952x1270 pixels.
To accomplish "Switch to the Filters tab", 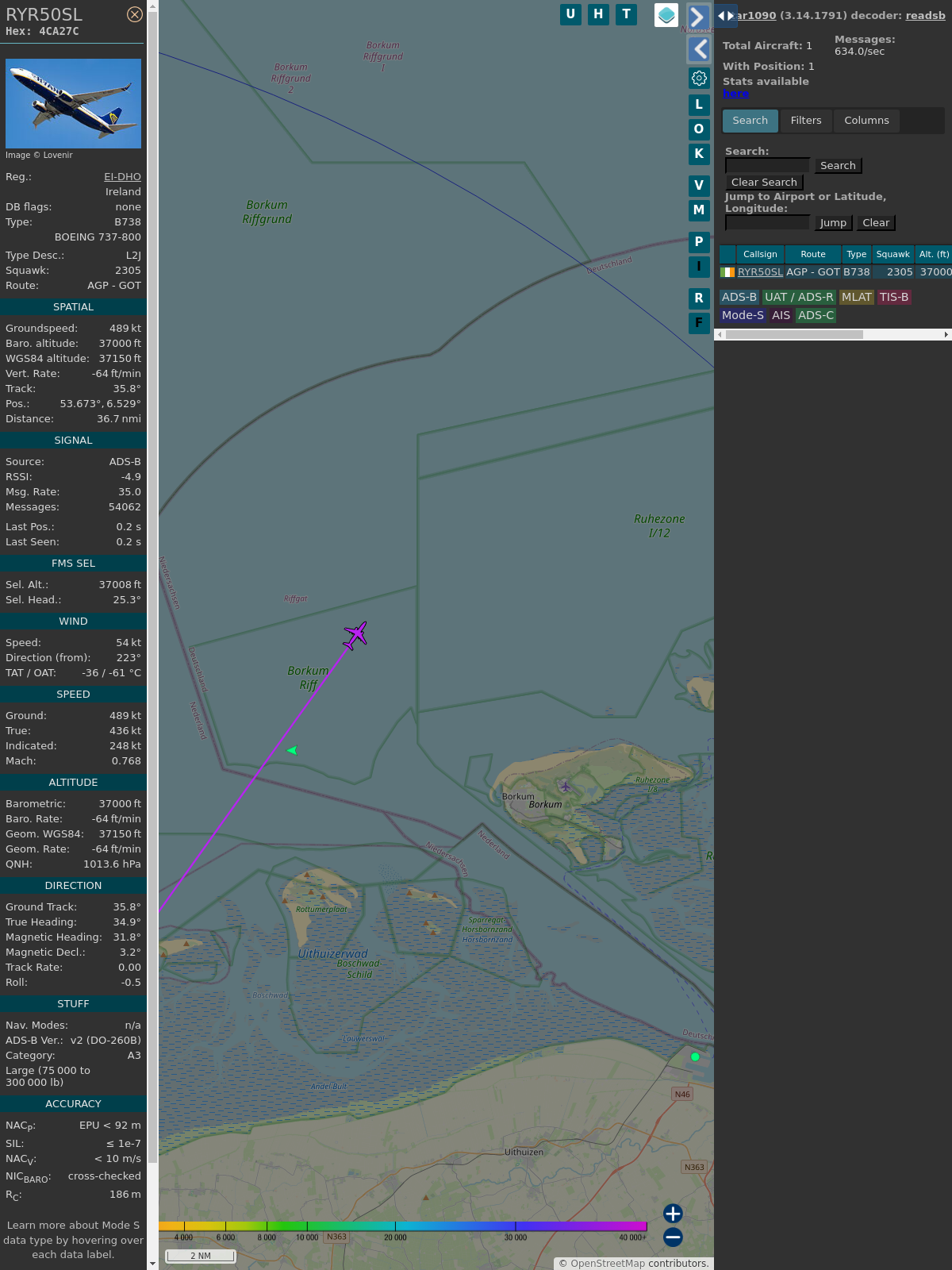I will tap(805, 121).
